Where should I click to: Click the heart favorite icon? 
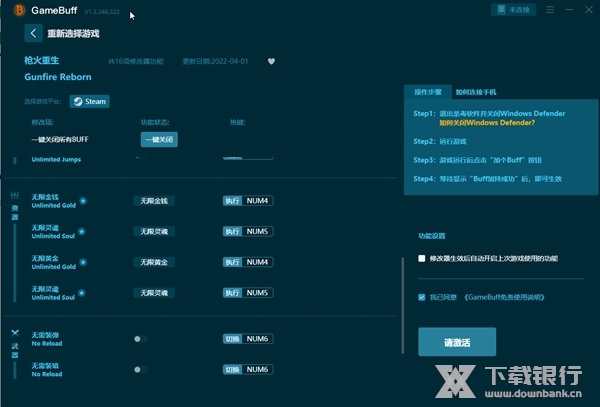pyautogui.click(x=271, y=60)
